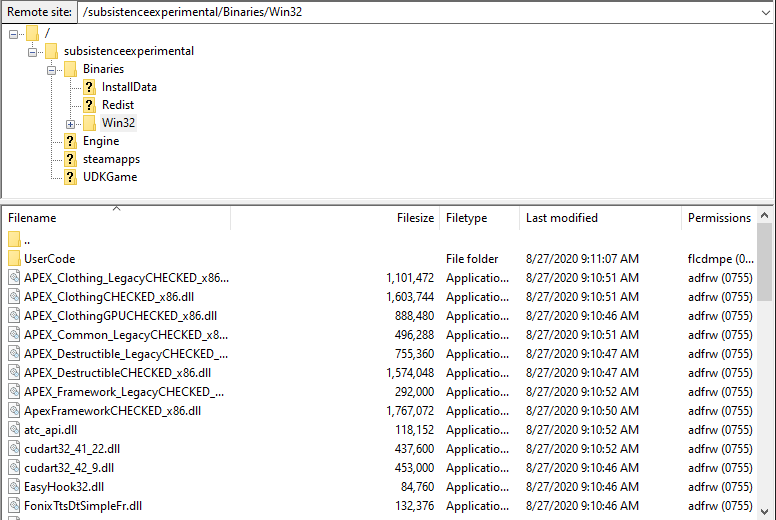The image size is (776, 520).
Task: Sort file list by Filetype column
Action: click(x=479, y=218)
